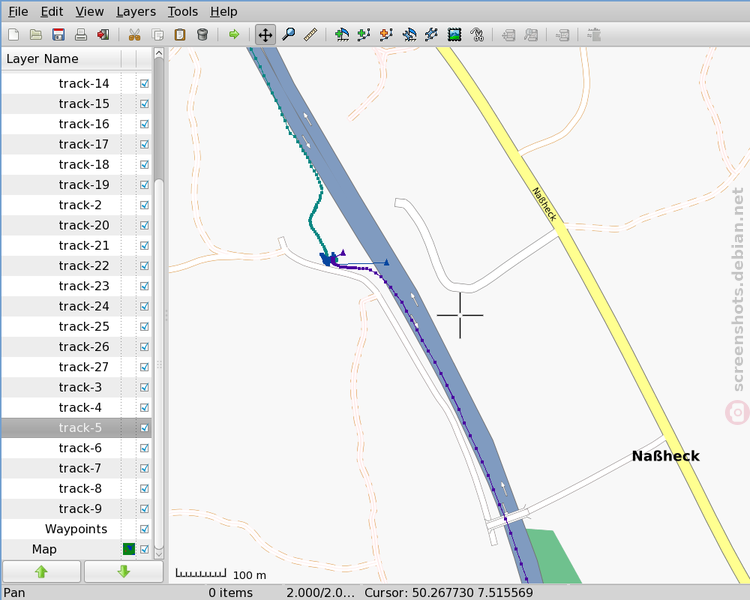
Task: Click the bold Naßheck place label
Action: pos(665,456)
